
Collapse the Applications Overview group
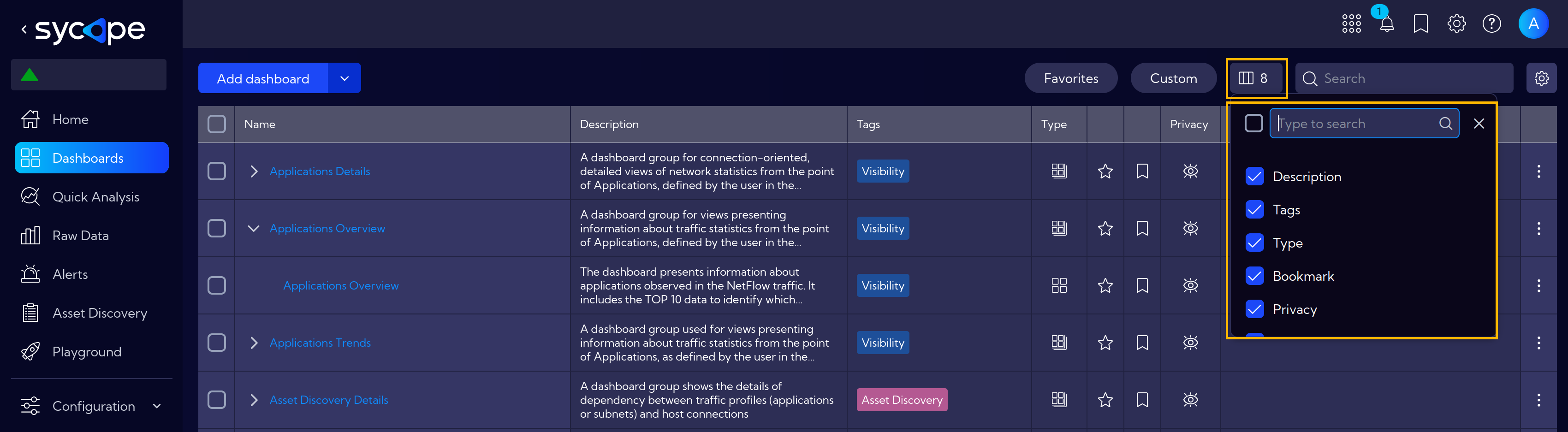[254, 229]
